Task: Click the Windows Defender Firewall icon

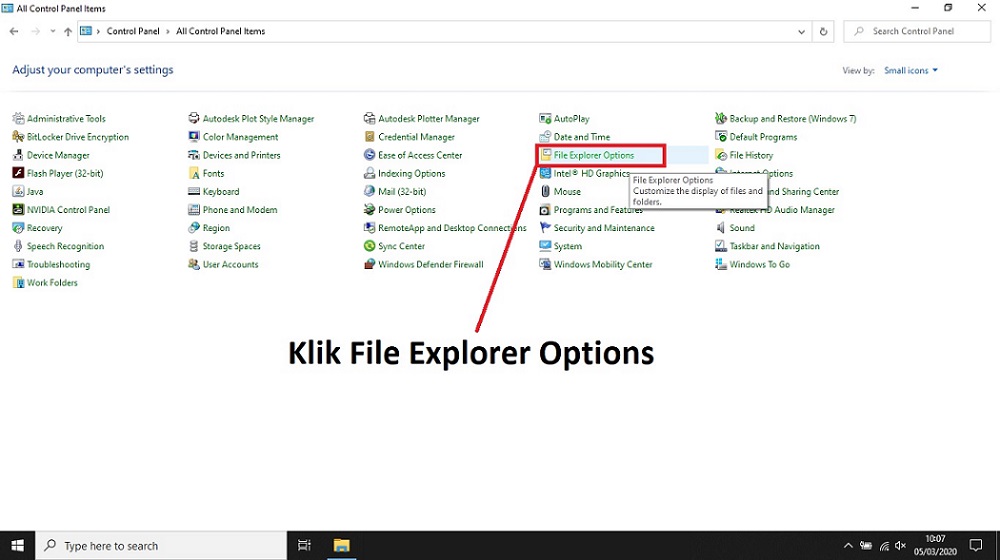Action: pyautogui.click(x=369, y=264)
